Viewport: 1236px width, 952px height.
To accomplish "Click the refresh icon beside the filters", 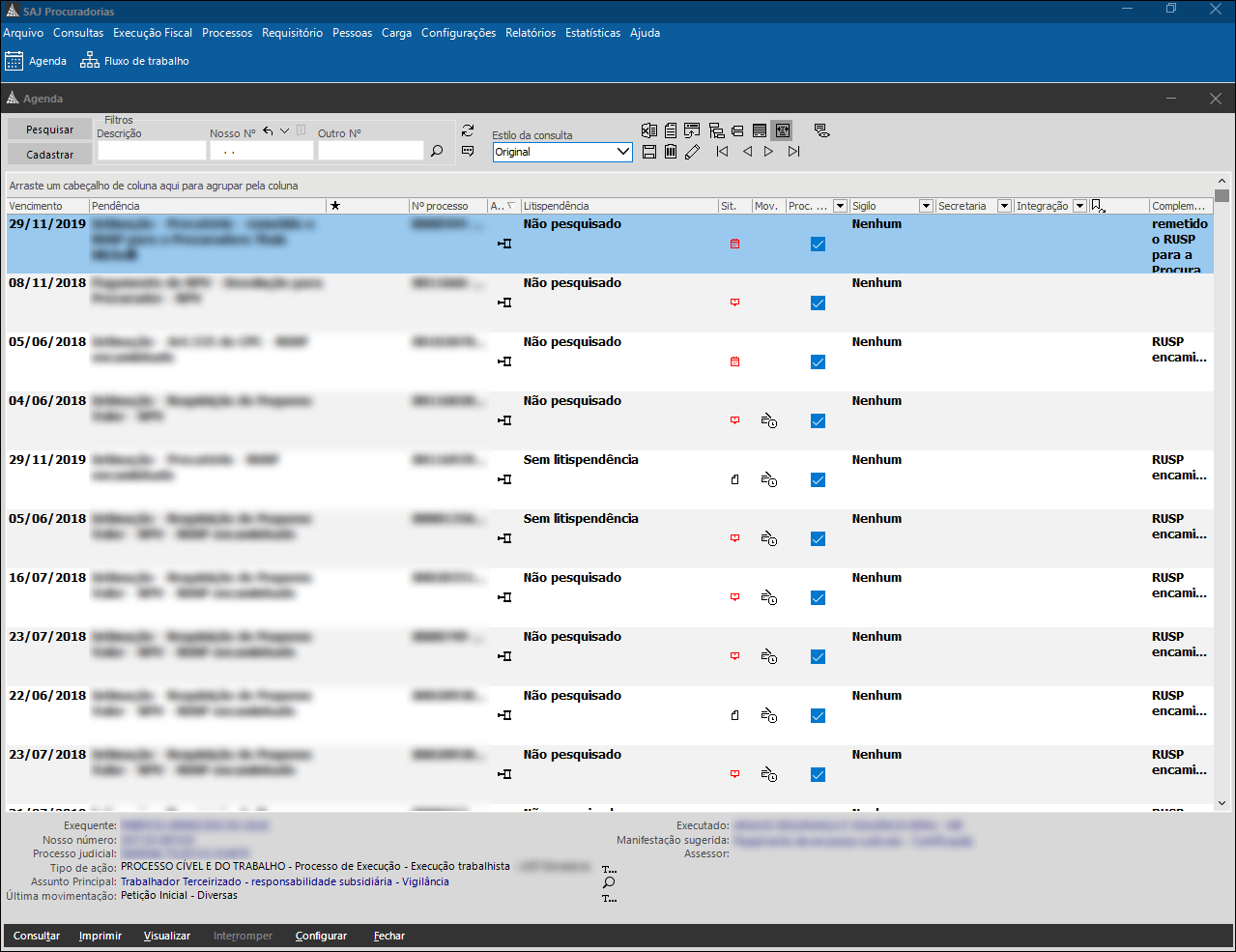I will (468, 130).
